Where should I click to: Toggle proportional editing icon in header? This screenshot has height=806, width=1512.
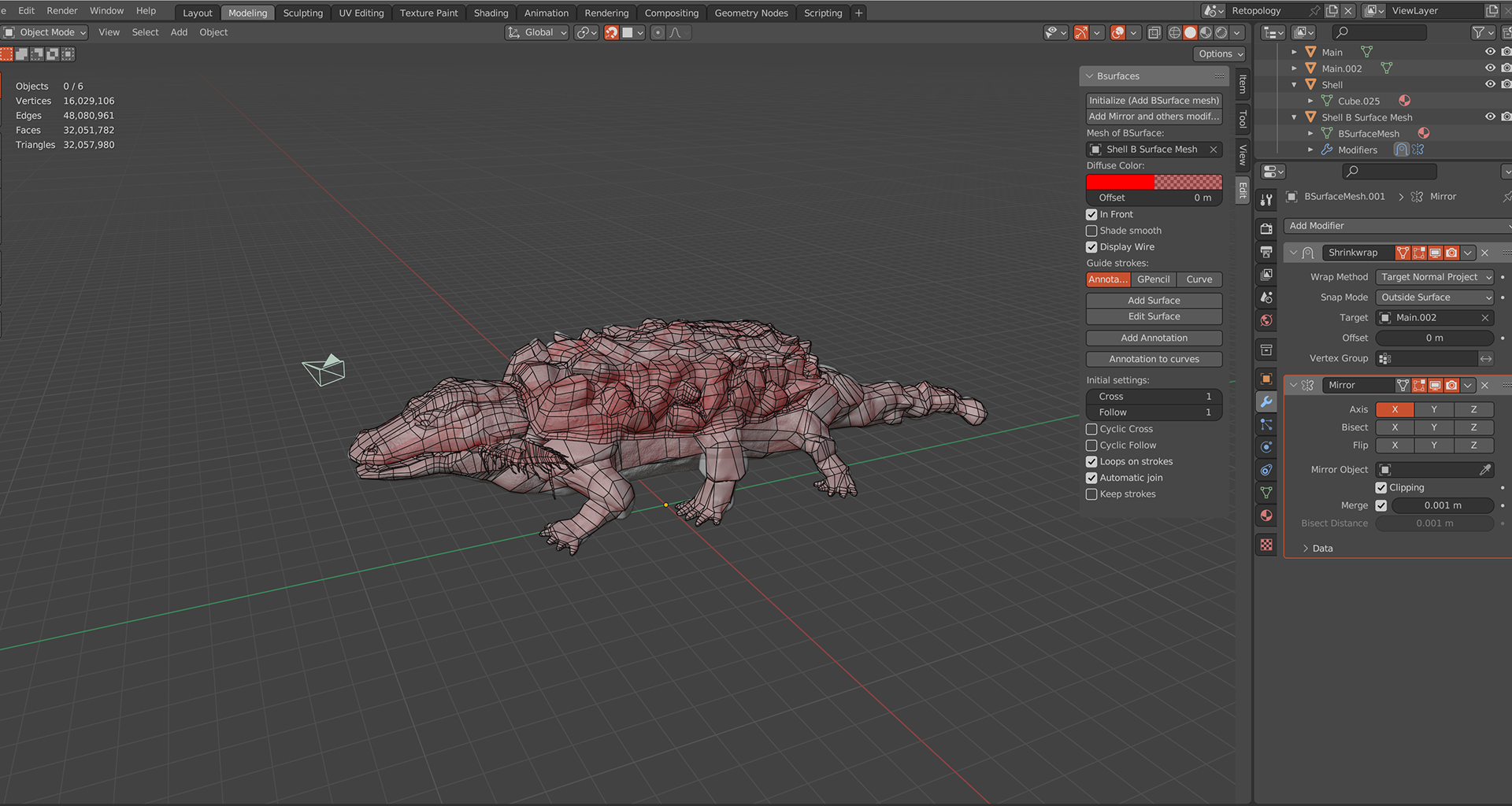[658, 32]
